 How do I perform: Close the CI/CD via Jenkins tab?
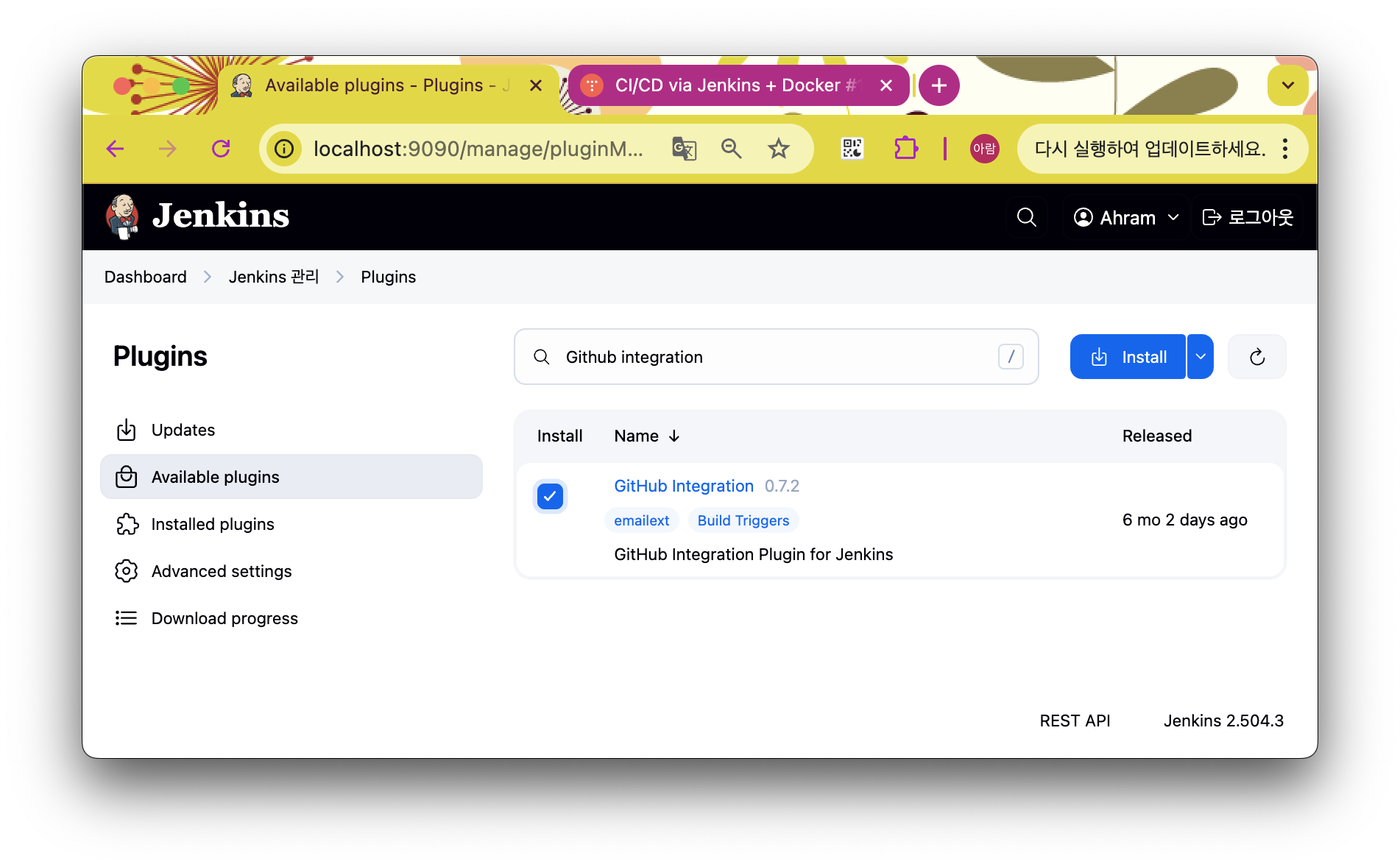coord(886,85)
